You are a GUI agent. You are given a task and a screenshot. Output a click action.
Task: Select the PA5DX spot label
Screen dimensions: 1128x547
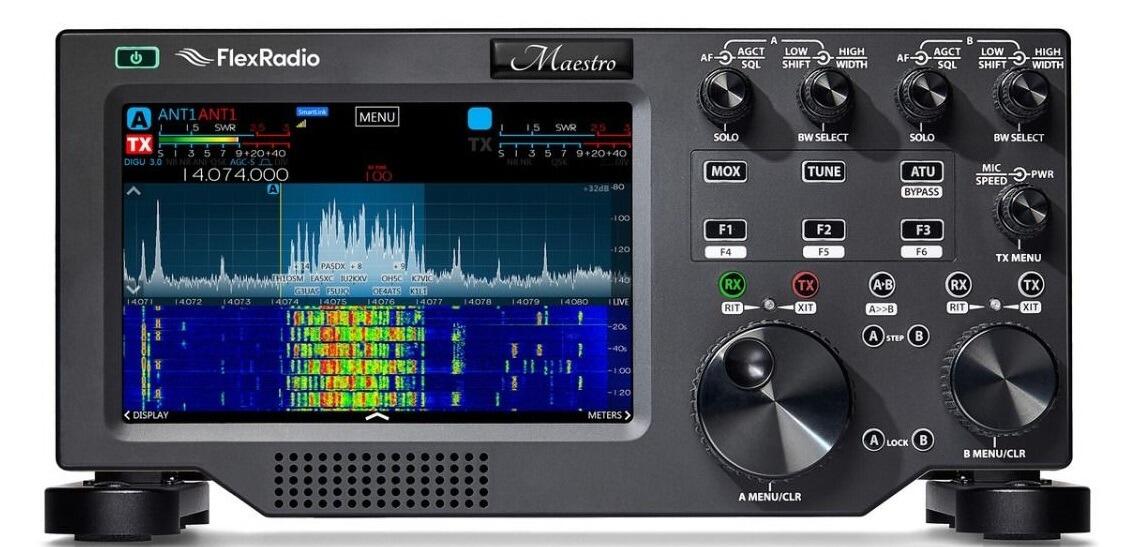335,266
